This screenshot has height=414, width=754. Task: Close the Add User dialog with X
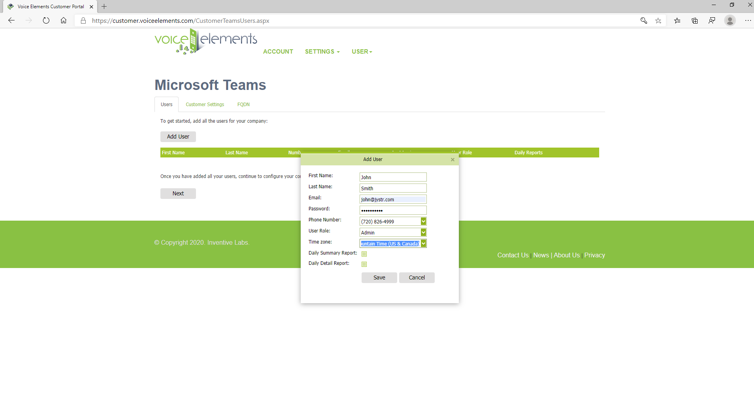point(452,160)
